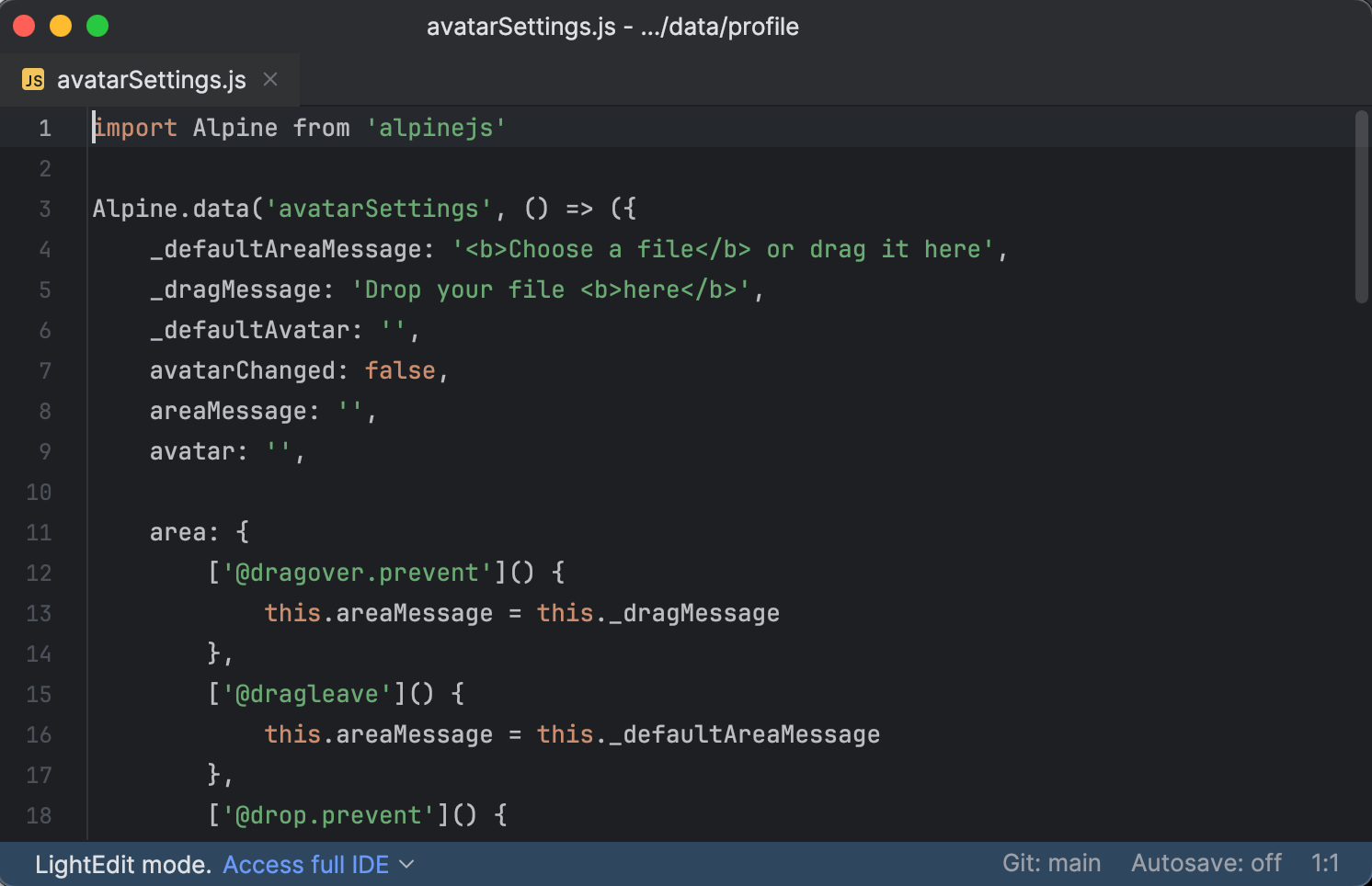Screen dimensions: 1372x886
Task: Click the JS file type icon on the tab
Action: point(33,79)
